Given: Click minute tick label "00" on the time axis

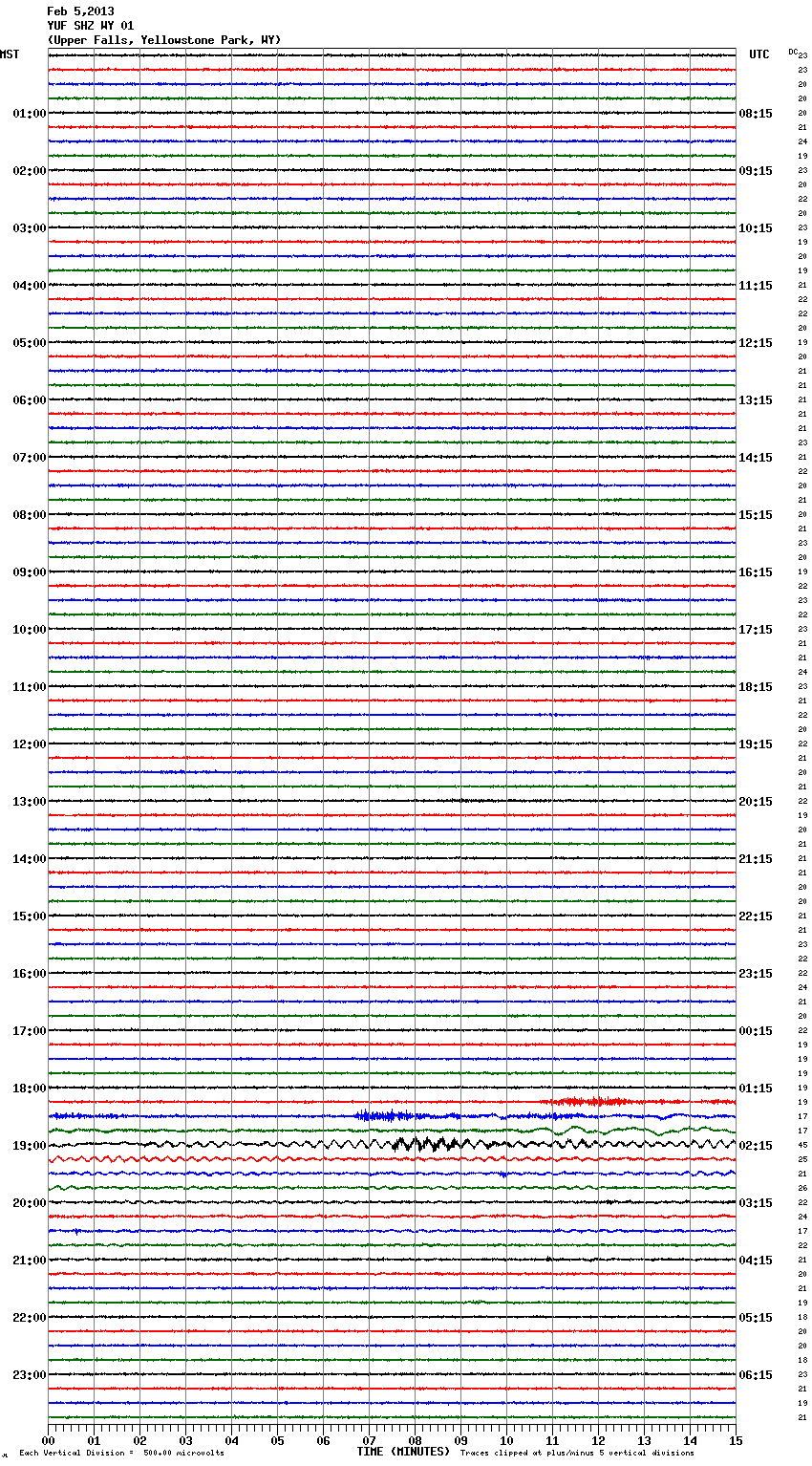Looking at the screenshot, I should (48, 1440).
